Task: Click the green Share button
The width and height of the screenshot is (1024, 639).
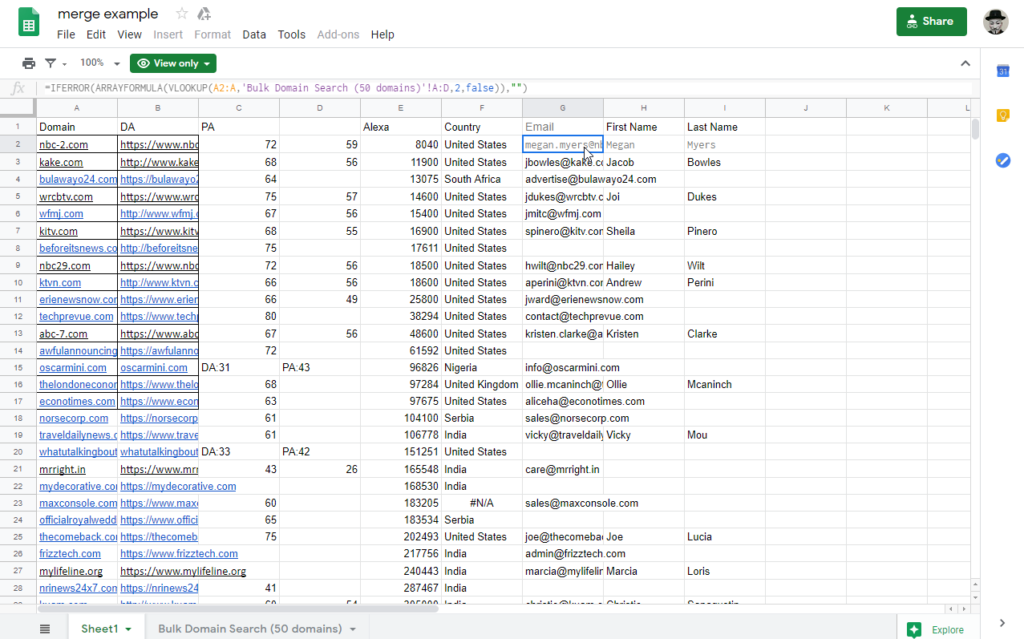Action: tap(931, 21)
